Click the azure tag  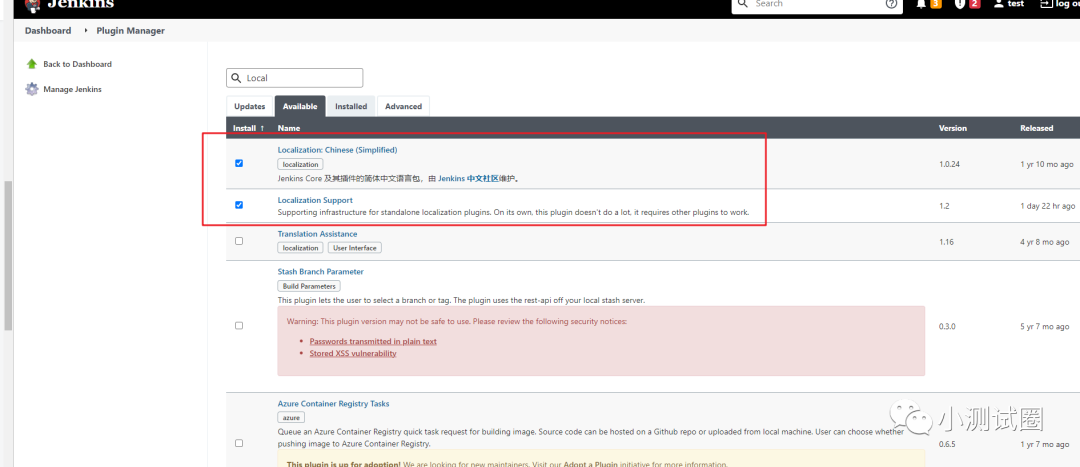click(x=291, y=417)
